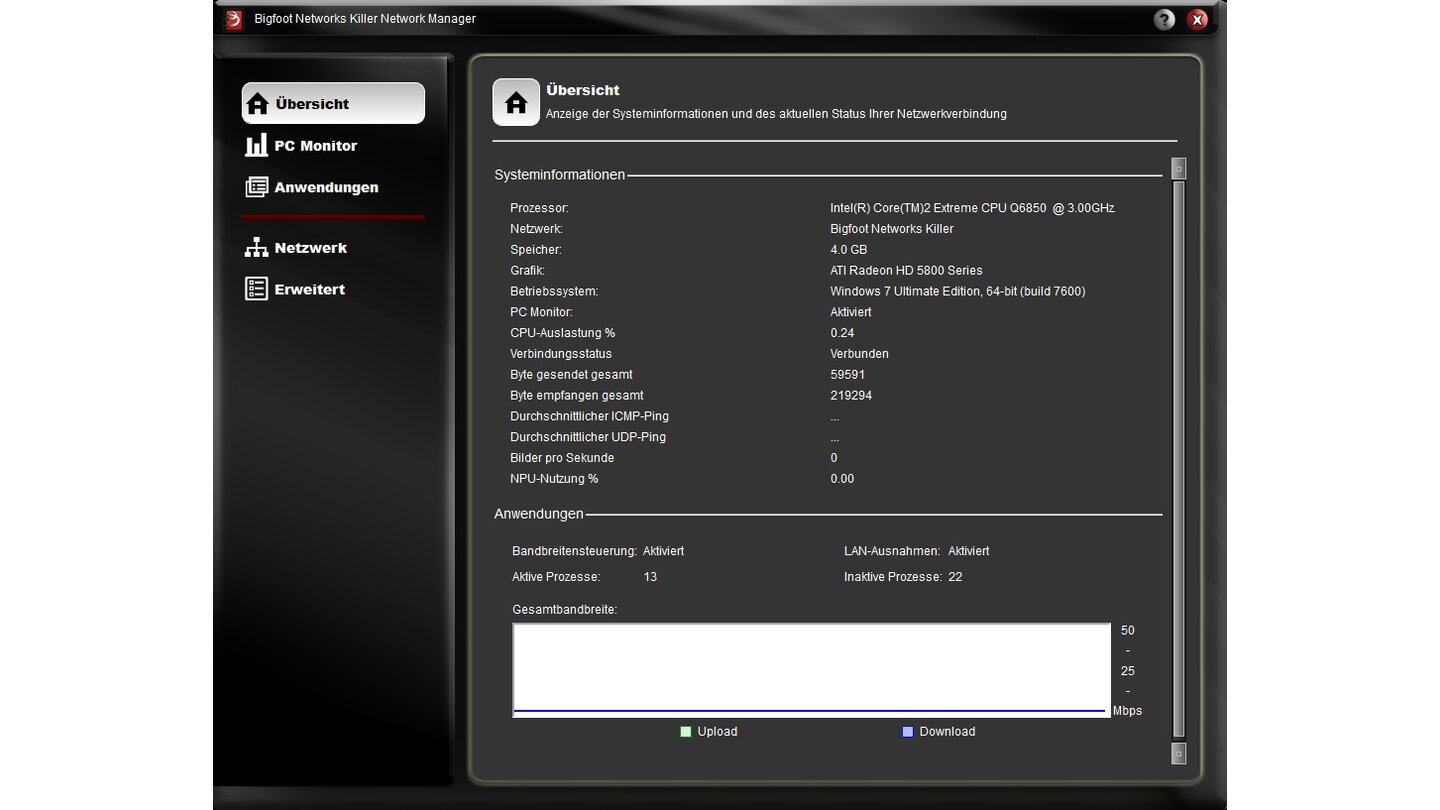The height and width of the screenshot is (810, 1440).
Task: Click the vertical scrollbar thumb
Action: pos(1178,460)
